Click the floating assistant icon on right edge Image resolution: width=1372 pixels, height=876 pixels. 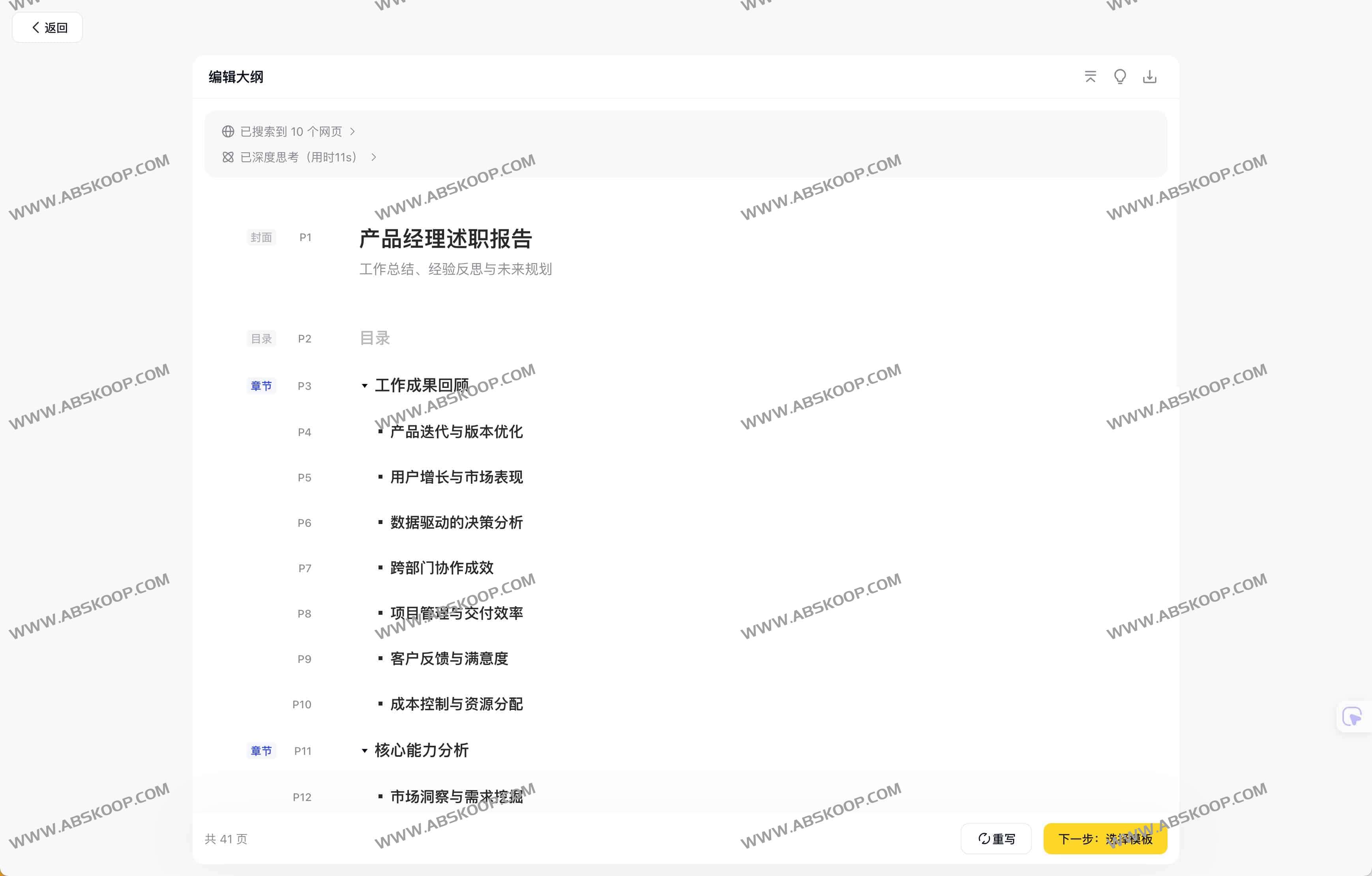[x=1351, y=716]
